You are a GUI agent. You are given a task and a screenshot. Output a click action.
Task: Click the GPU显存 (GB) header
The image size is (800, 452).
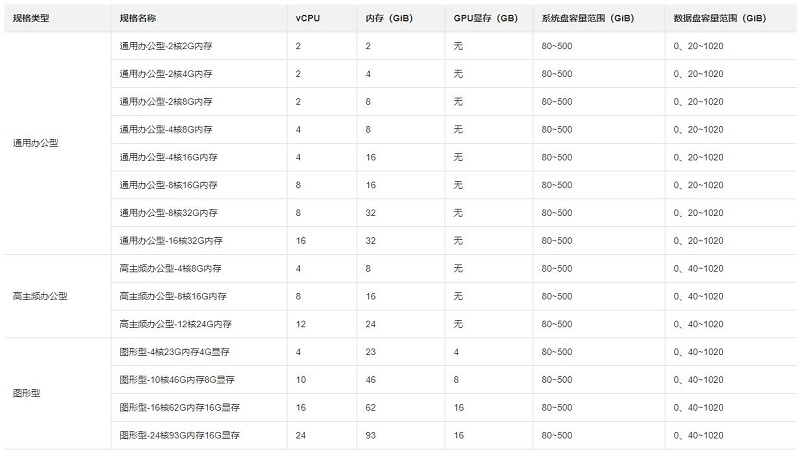(x=485, y=18)
